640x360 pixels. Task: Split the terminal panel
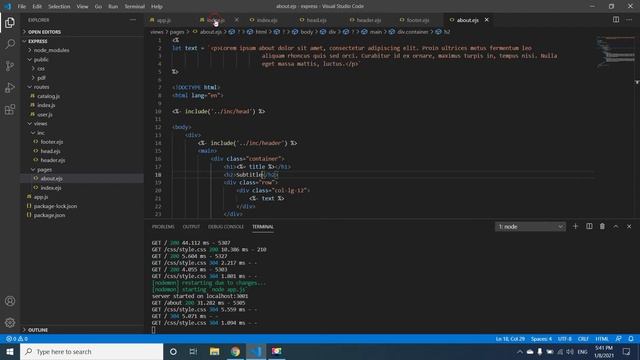pyautogui.click(x=589, y=226)
